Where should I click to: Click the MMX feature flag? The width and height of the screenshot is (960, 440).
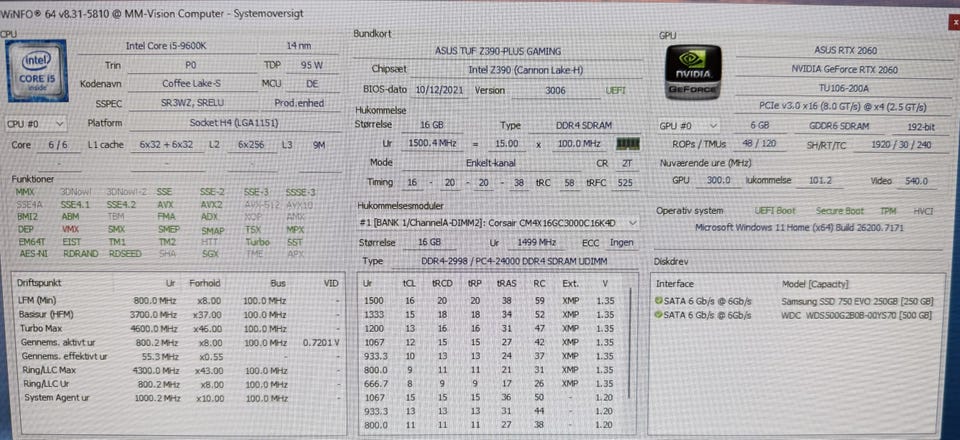tap(24, 192)
